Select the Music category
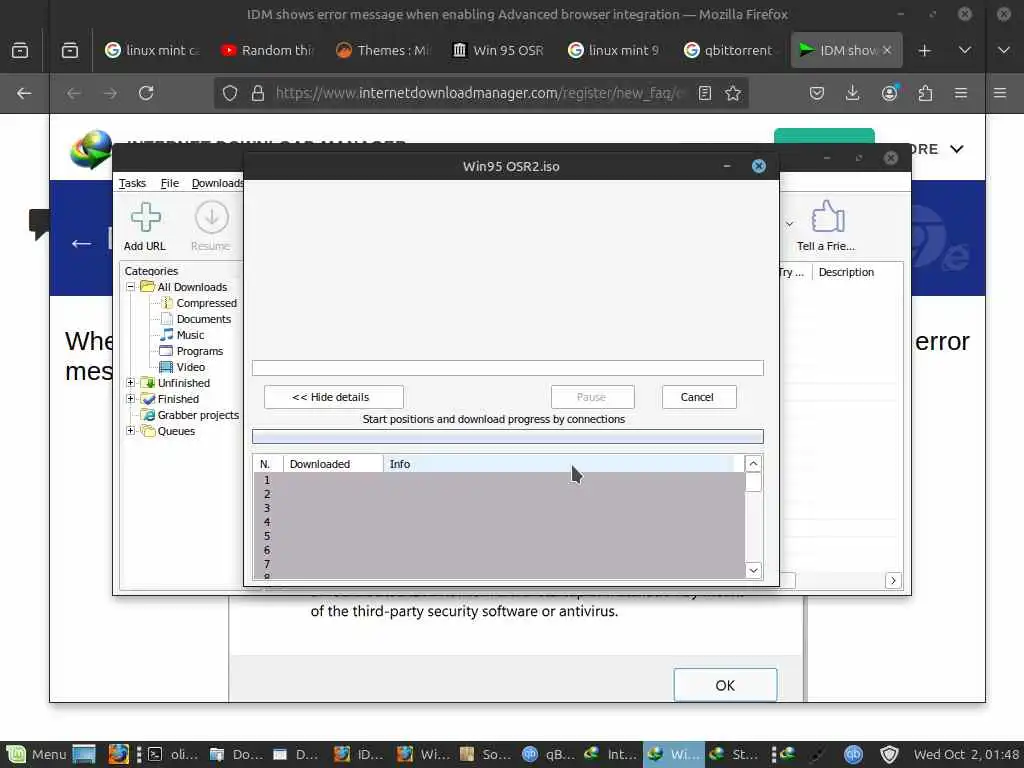Viewport: 1024px width, 768px height. point(190,335)
